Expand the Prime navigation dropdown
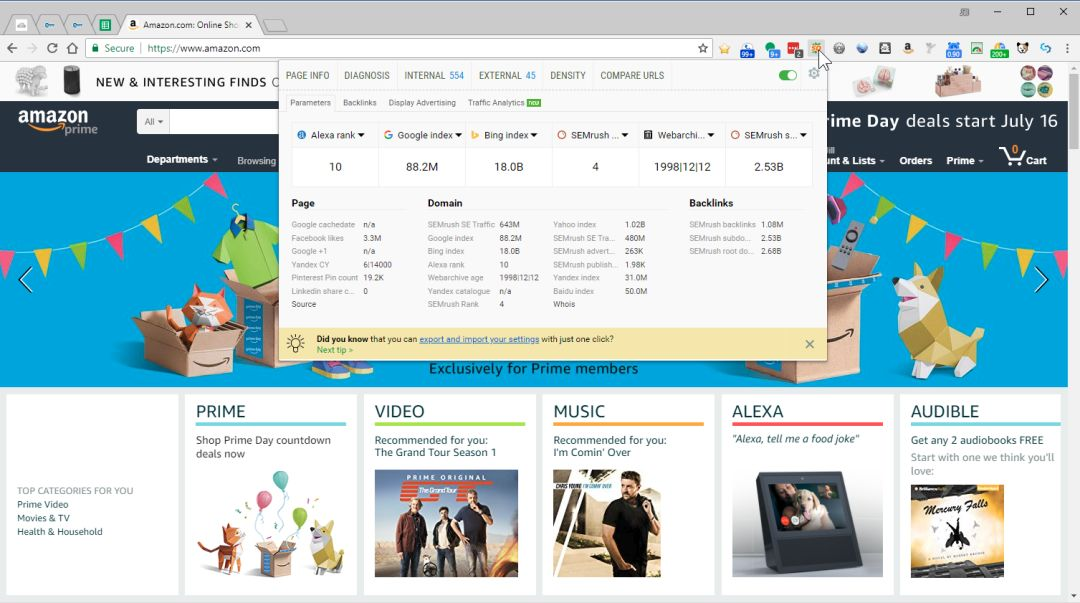This screenshot has width=1080, height=603. (964, 161)
